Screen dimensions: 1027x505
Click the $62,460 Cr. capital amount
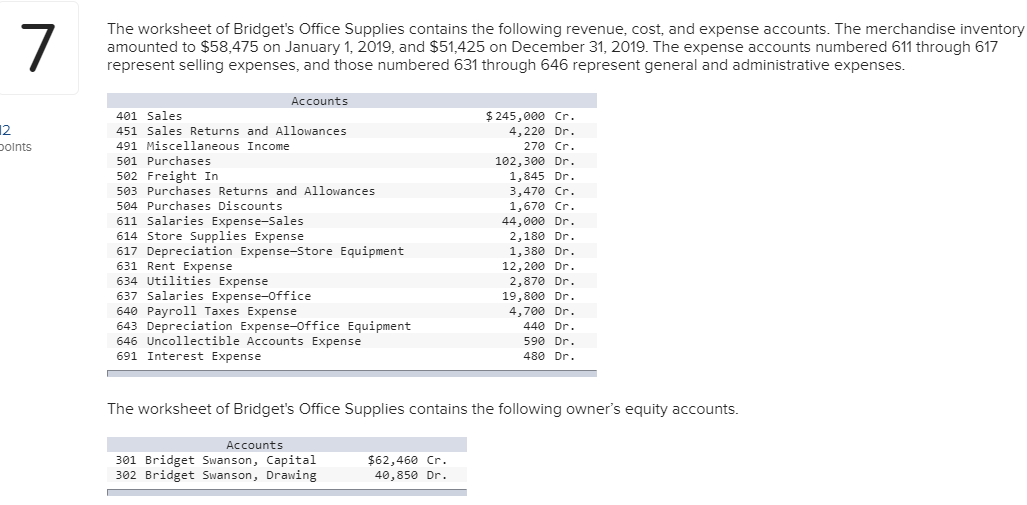[407, 460]
